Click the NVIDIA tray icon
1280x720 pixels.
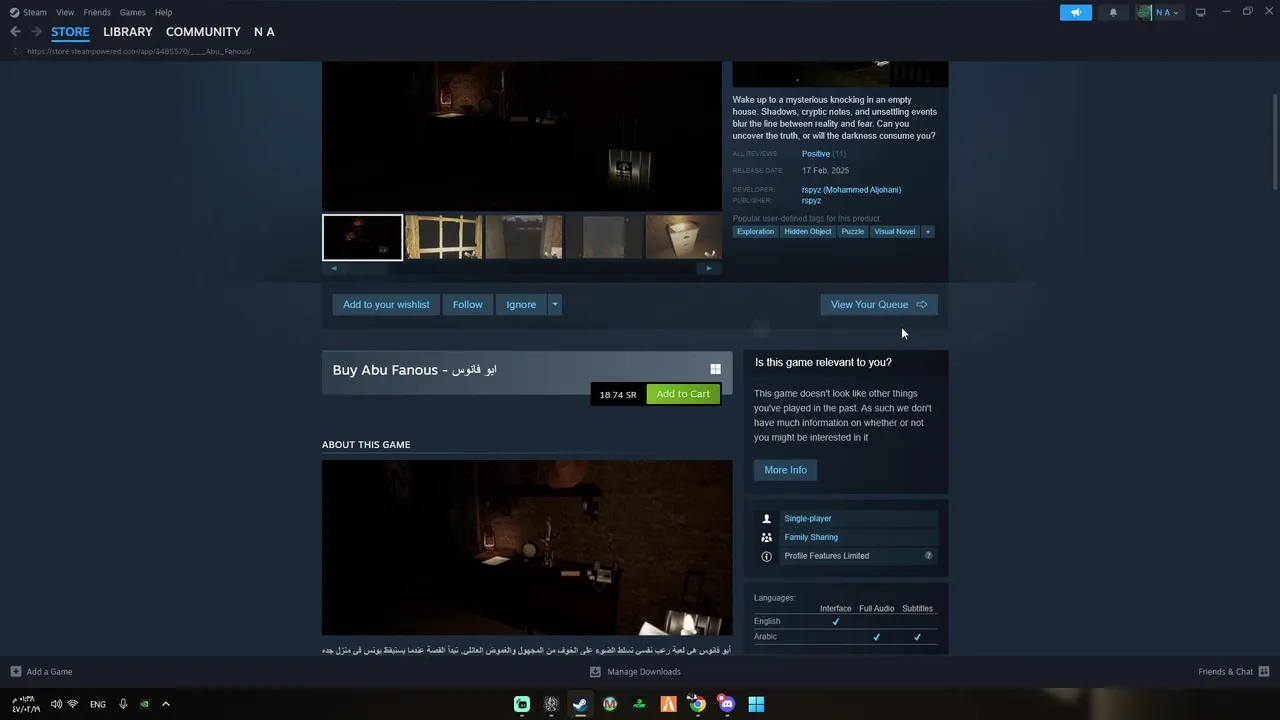(145, 704)
